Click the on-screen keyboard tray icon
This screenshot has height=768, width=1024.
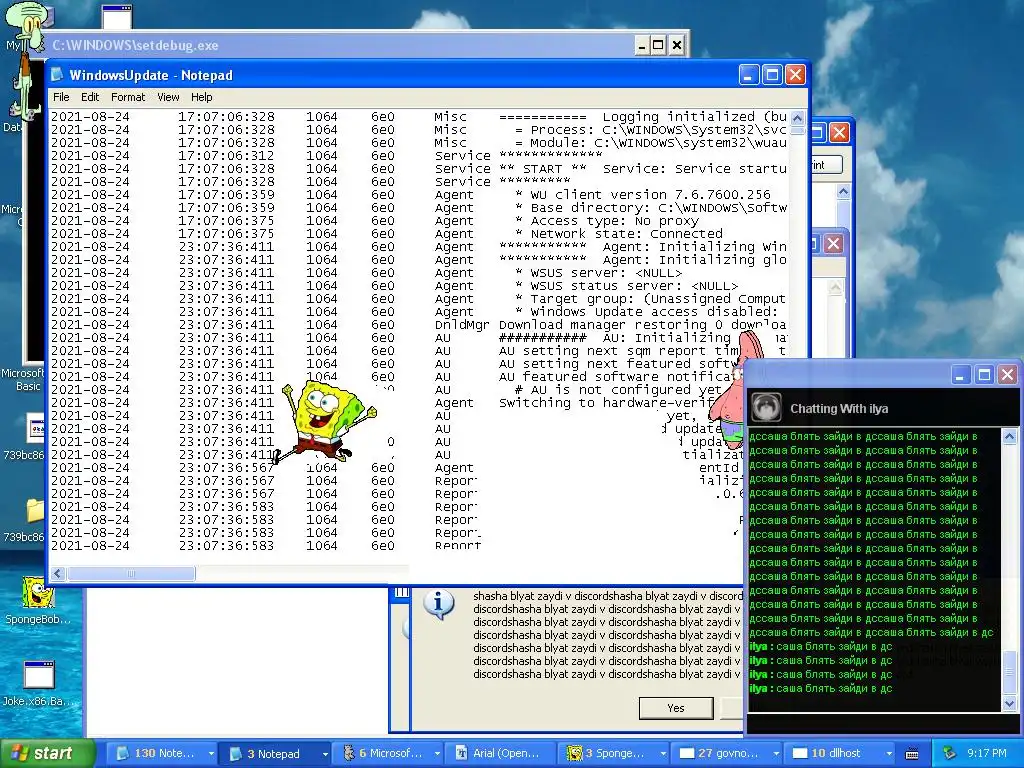[x=912, y=753]
